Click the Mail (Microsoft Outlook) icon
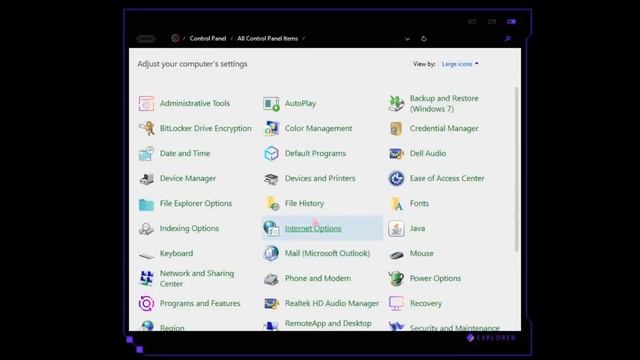Screen dimensions: 640x360 271,253
